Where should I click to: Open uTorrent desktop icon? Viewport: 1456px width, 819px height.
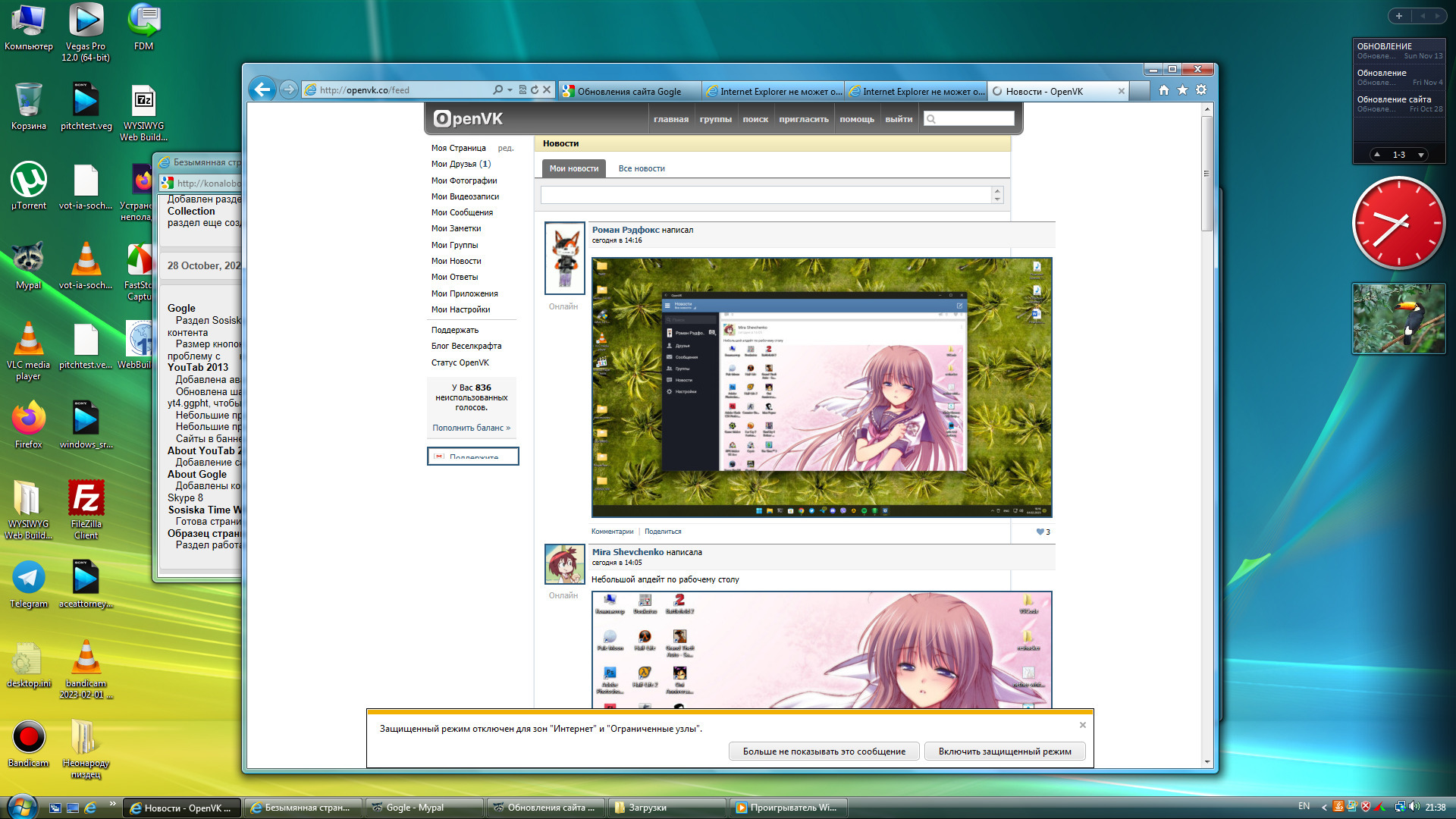[29, 180]
